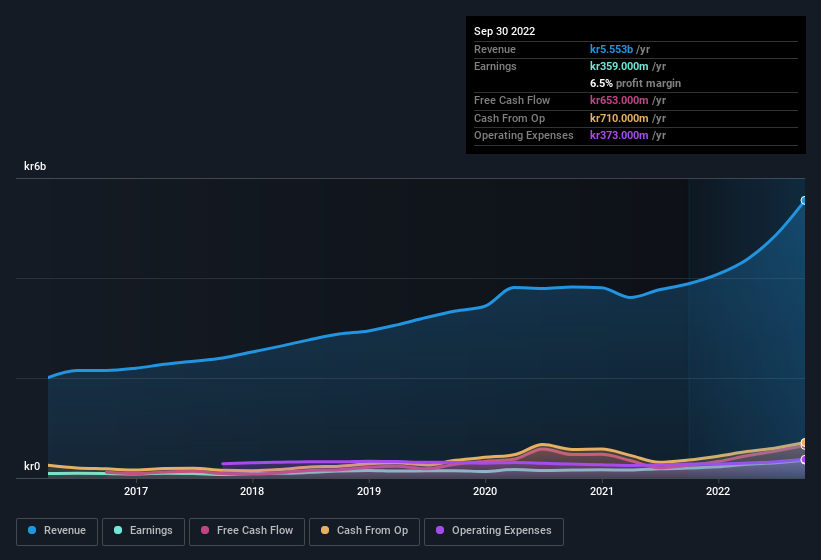The height and width of the screenshot is (560, 821).
Task: Click the kr0 y-axis label
Action: coord(32,466)
